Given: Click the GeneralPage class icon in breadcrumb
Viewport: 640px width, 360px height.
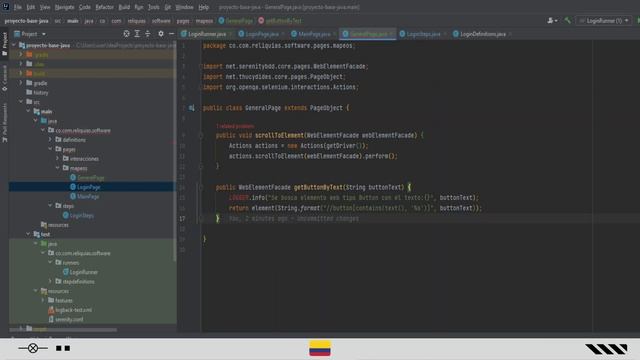Looking at the screenshot, I should (221, 20).
